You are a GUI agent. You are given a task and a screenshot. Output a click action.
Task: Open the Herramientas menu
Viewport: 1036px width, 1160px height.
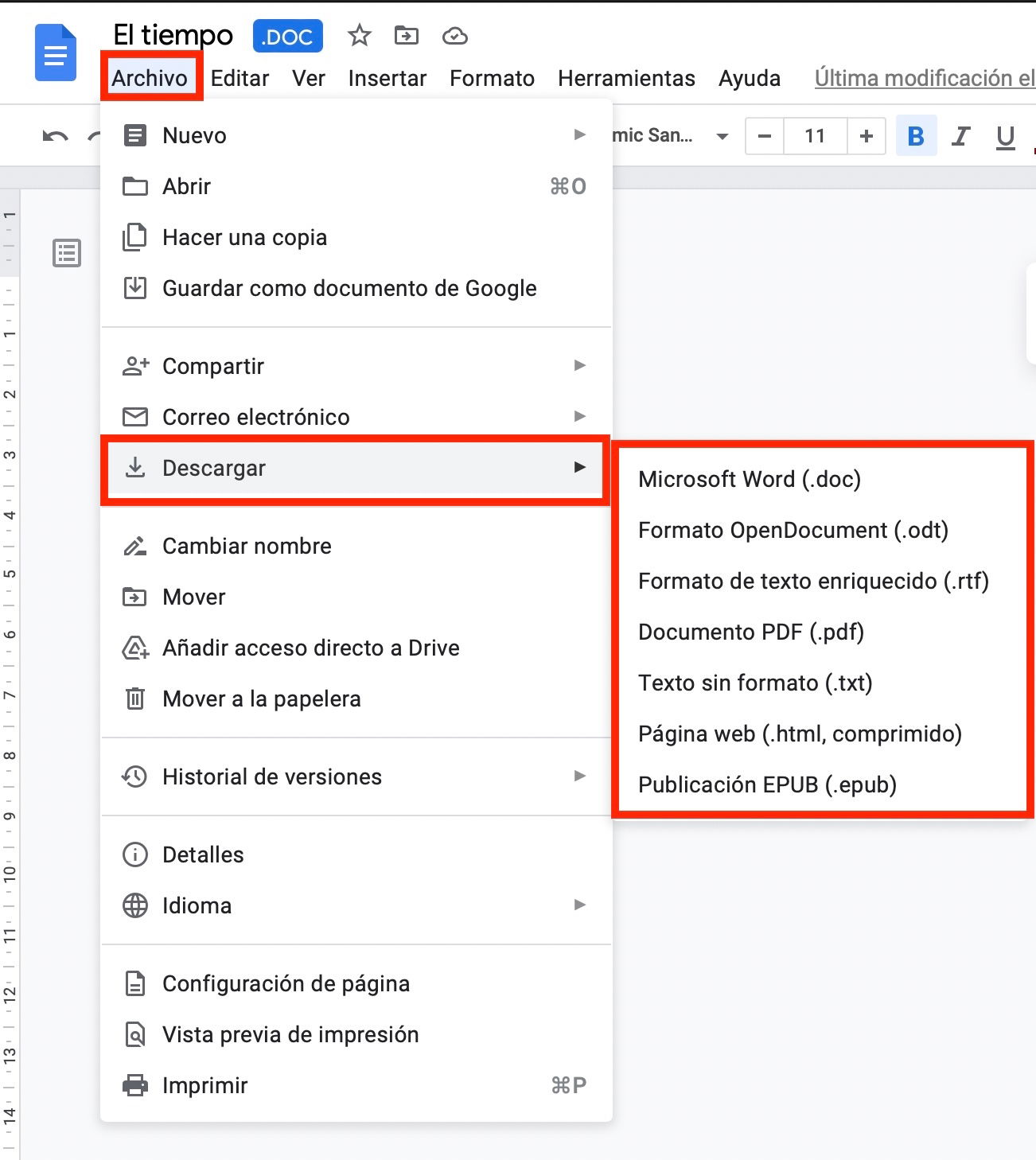click(626, 78)
